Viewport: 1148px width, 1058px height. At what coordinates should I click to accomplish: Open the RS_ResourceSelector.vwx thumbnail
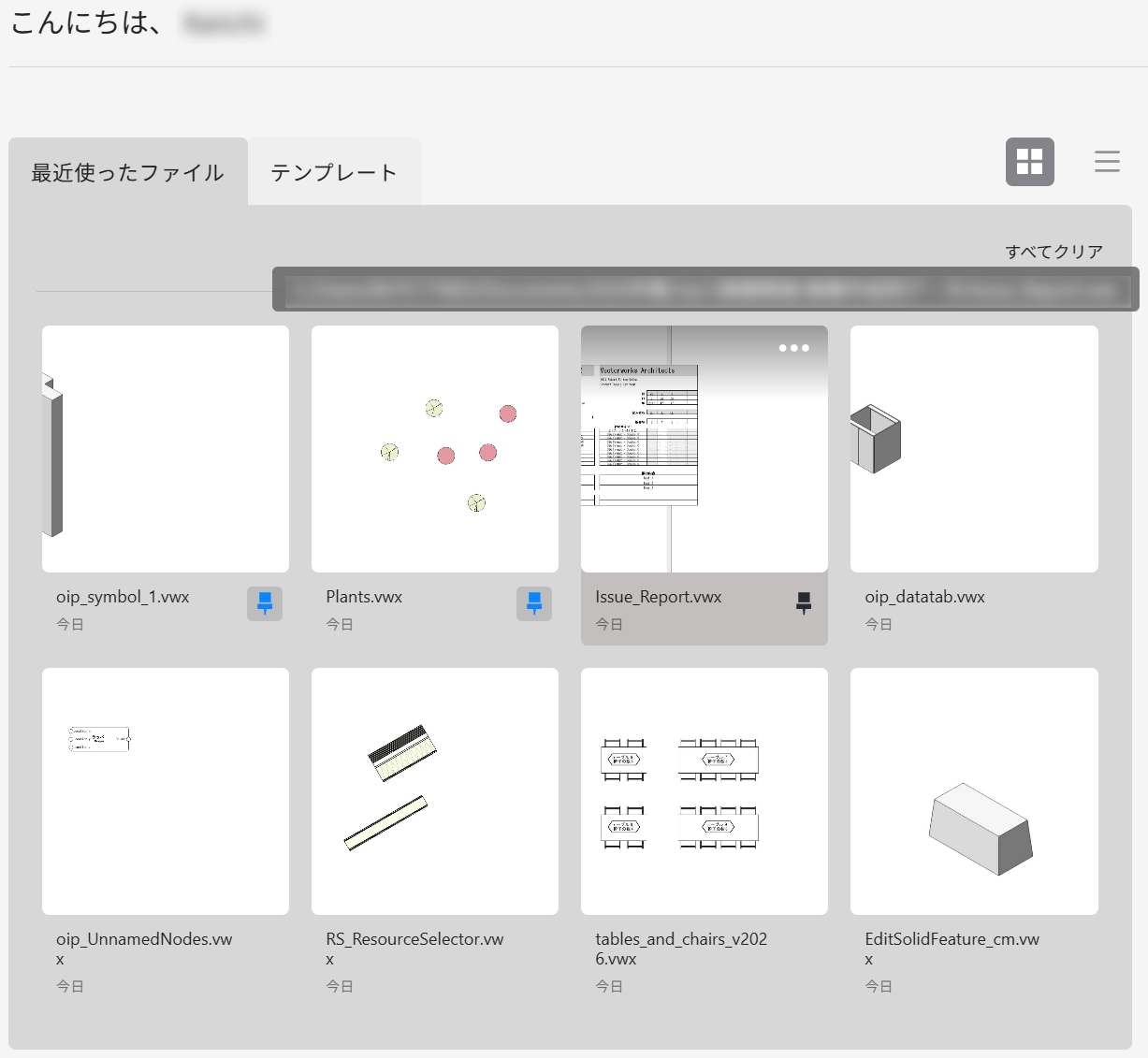[x=435, y=791]
